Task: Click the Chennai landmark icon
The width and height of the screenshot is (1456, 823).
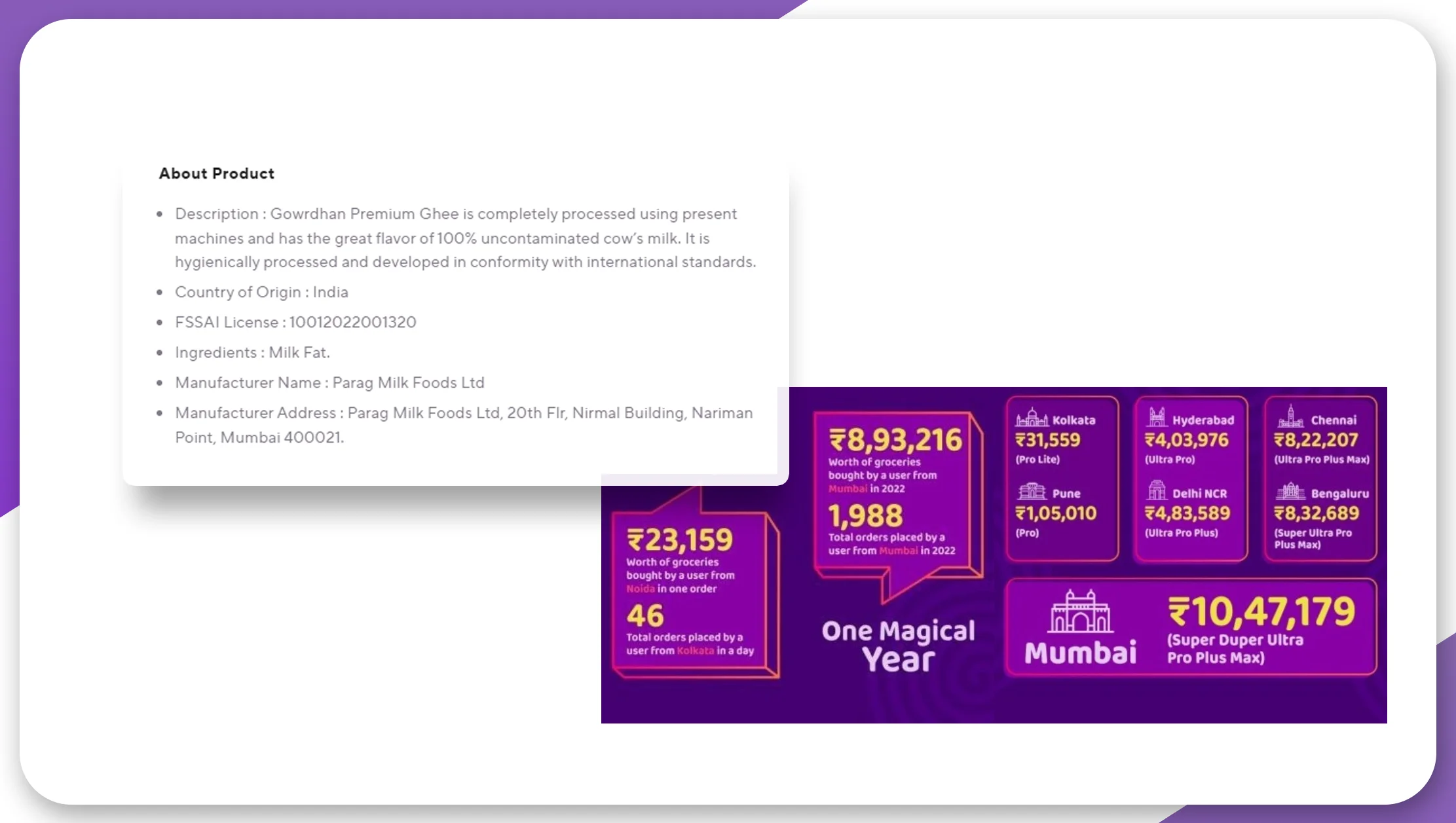Action: pos(1290,416)
